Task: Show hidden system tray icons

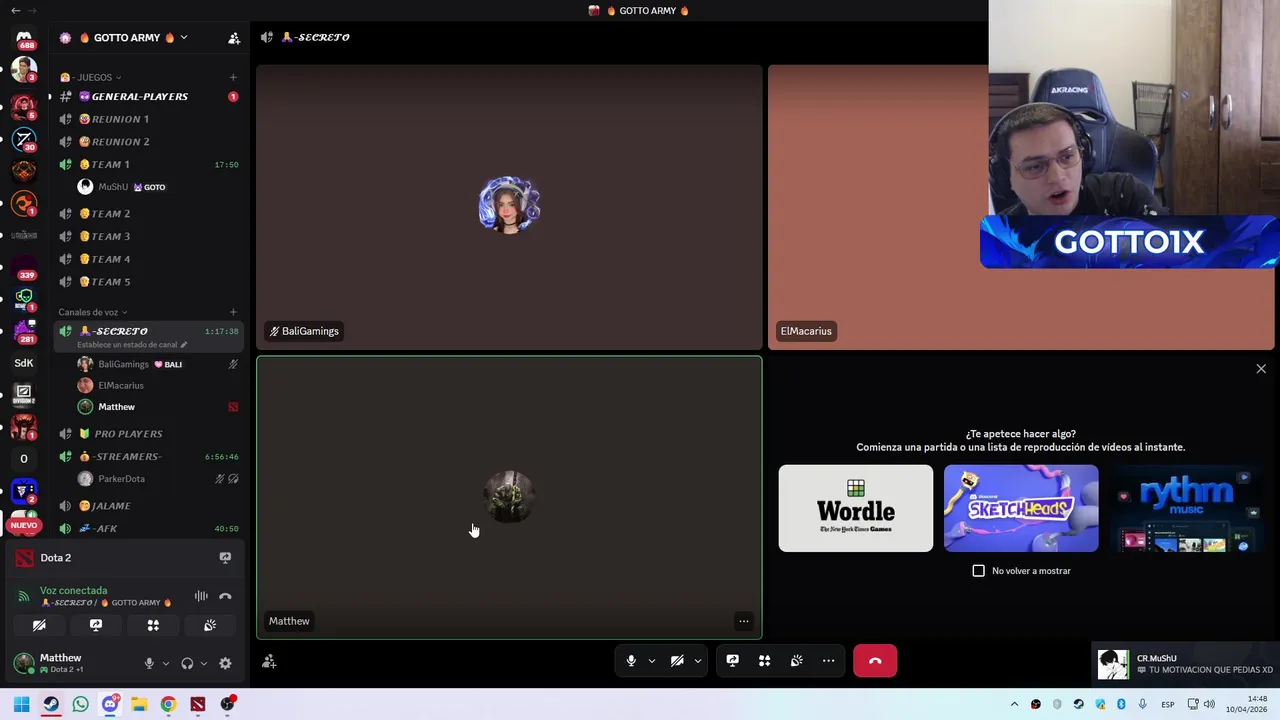Action: pyautogui.click(x=1014, y=704)
